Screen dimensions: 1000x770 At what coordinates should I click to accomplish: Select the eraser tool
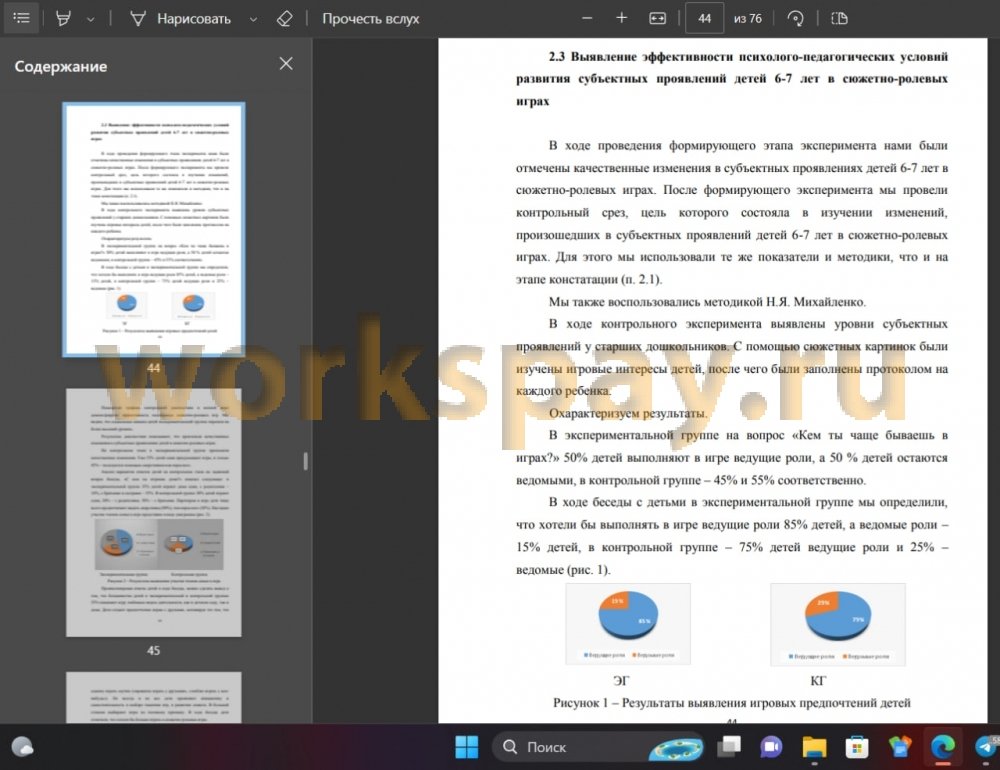(x=284, y=19)
